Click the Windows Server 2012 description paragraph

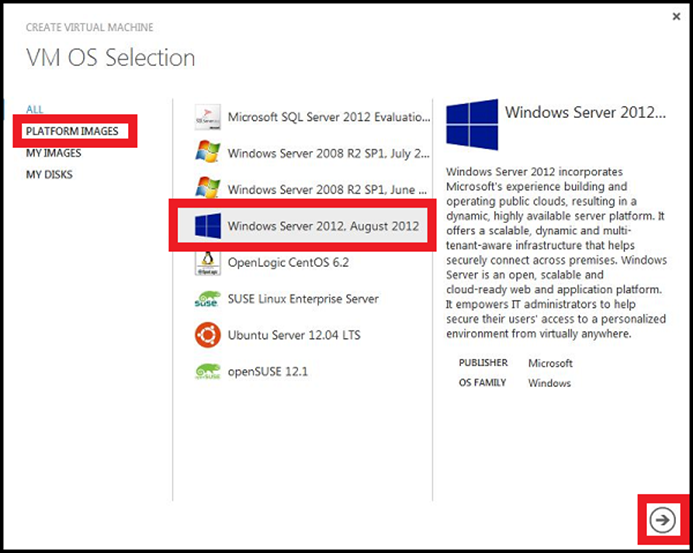(556, 252)
